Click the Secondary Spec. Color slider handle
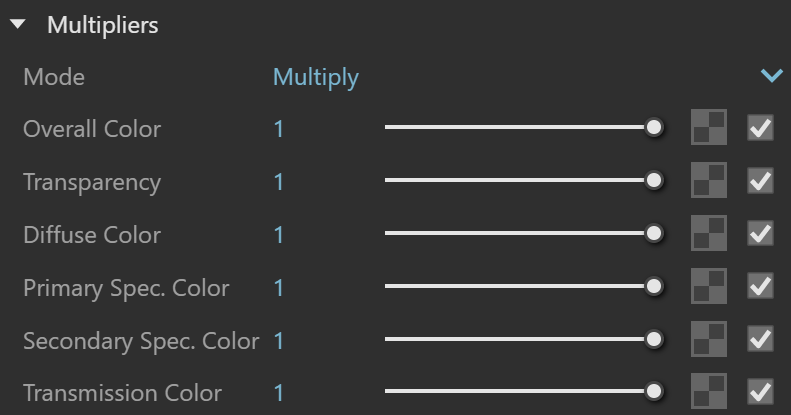The width and height of the screenshot is (791, 415). [654, 339]
